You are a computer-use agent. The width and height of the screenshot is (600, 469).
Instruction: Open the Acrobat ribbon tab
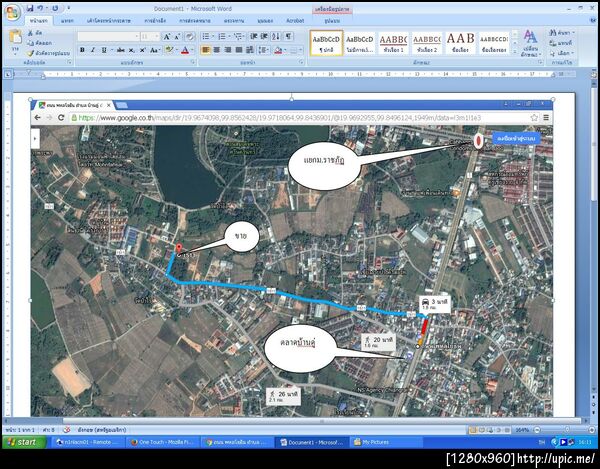pos(295,21)
